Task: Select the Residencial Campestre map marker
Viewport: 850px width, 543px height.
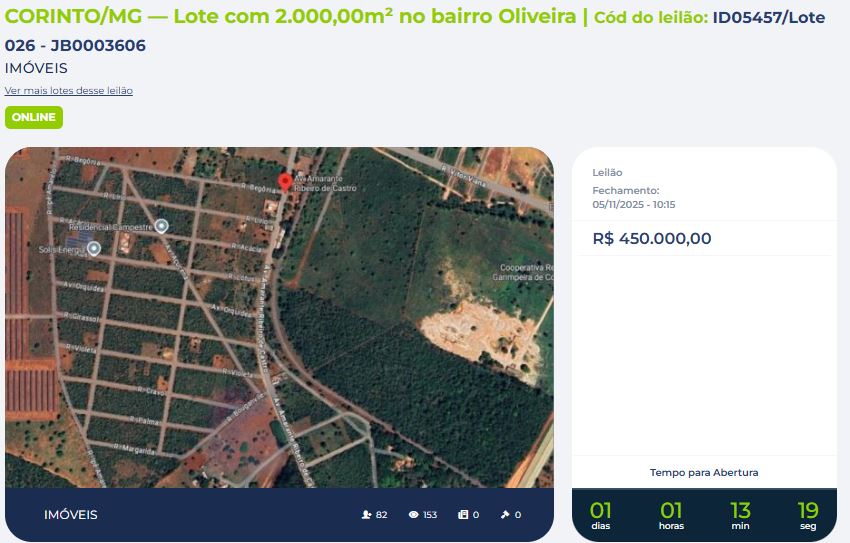Action: [161, 226]
